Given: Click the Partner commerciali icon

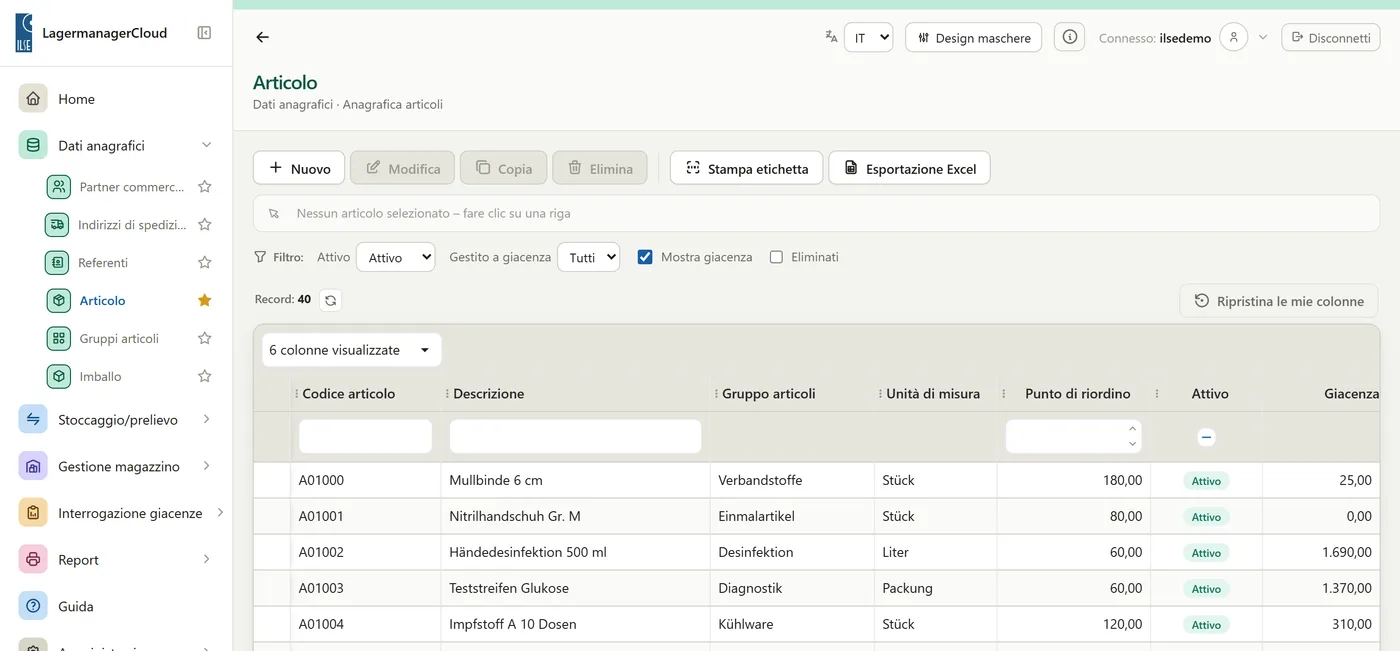Looking at the screenshot, I should click(x=59, y=186).
